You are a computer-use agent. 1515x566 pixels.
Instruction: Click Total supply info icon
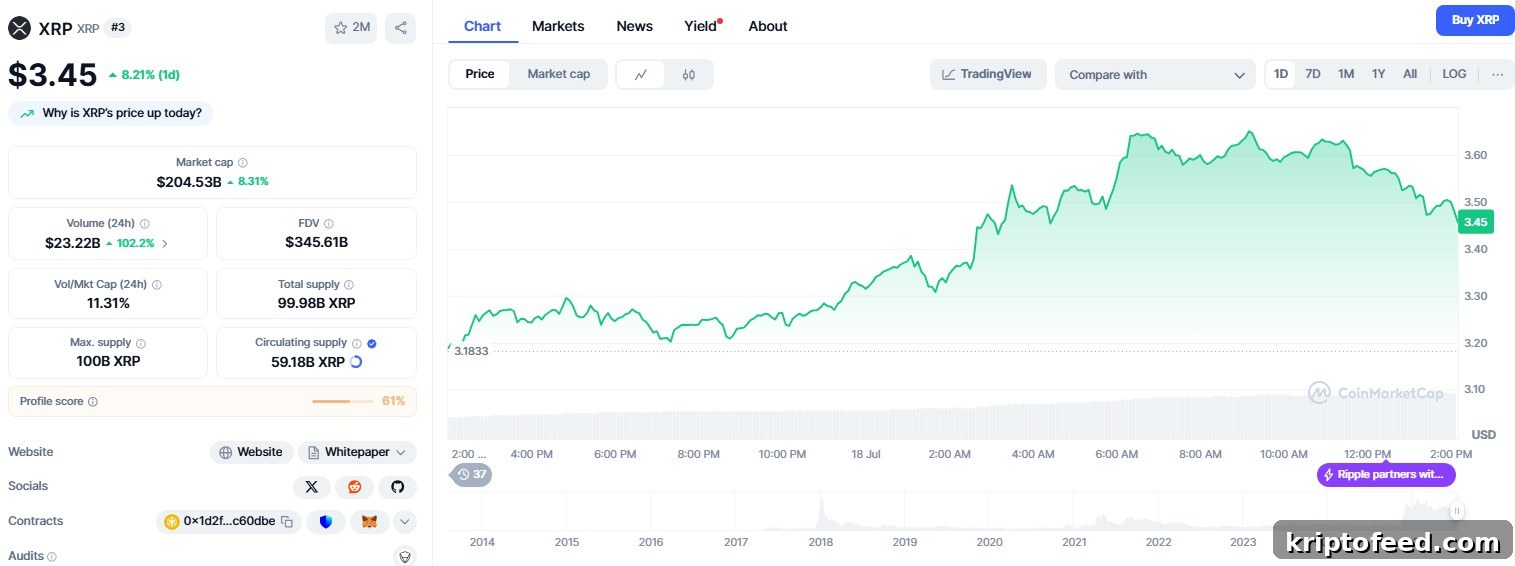coord(349,284)
